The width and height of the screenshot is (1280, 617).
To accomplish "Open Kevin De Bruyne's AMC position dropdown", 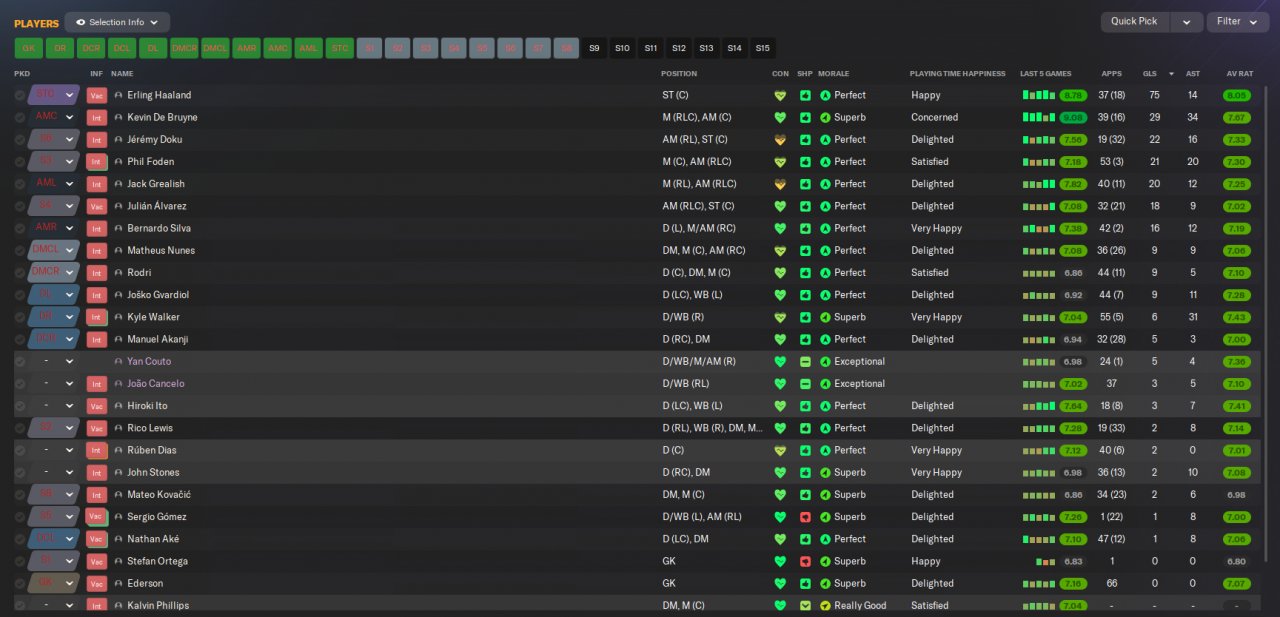I will pos(70,117).
